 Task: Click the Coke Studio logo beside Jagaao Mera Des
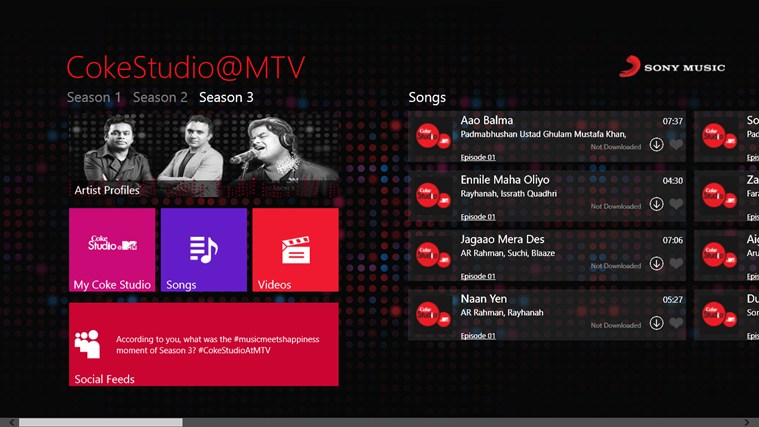[433, 255]
